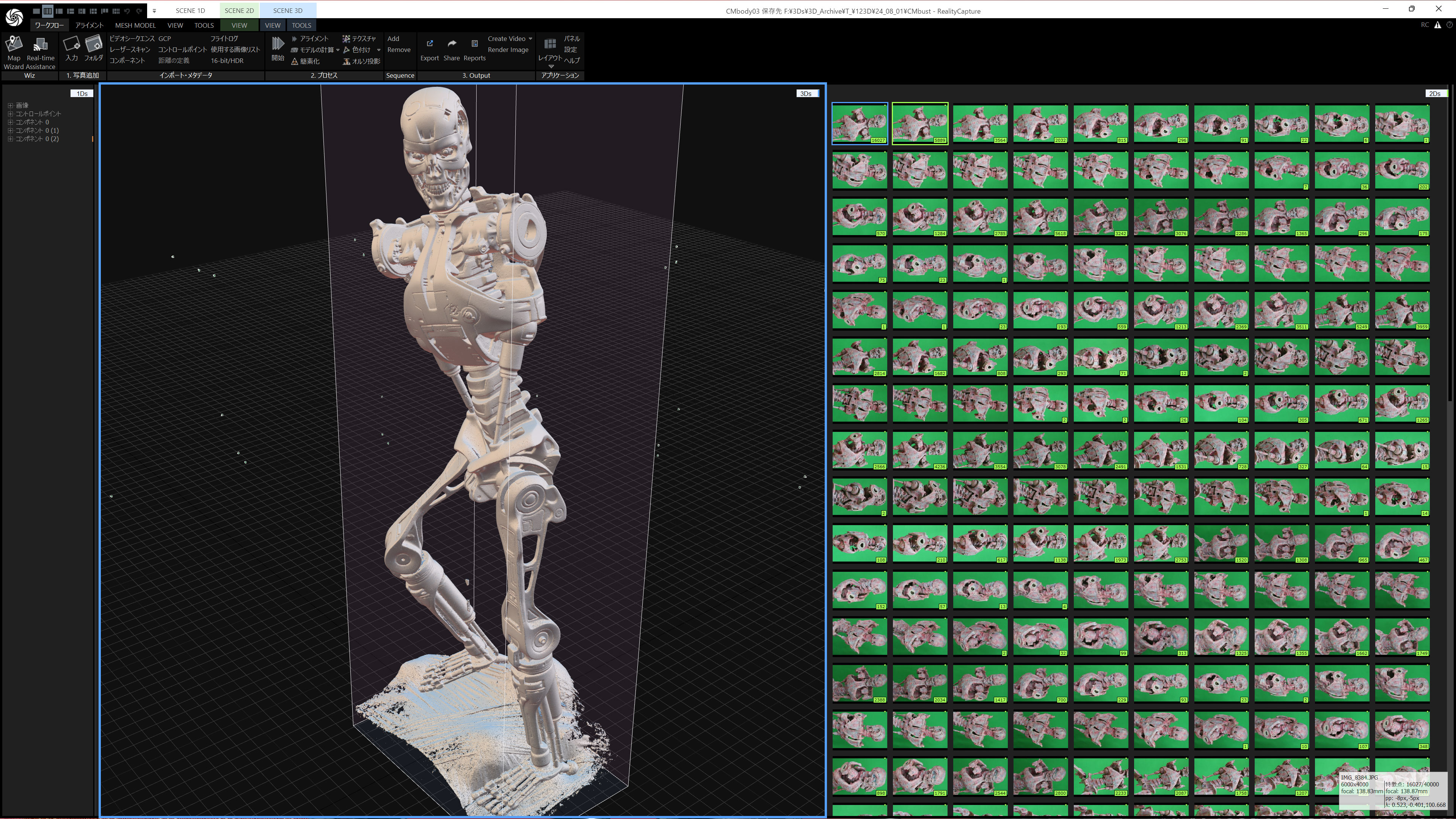Select the highlighted three-column layout icon

coord(47,11)
